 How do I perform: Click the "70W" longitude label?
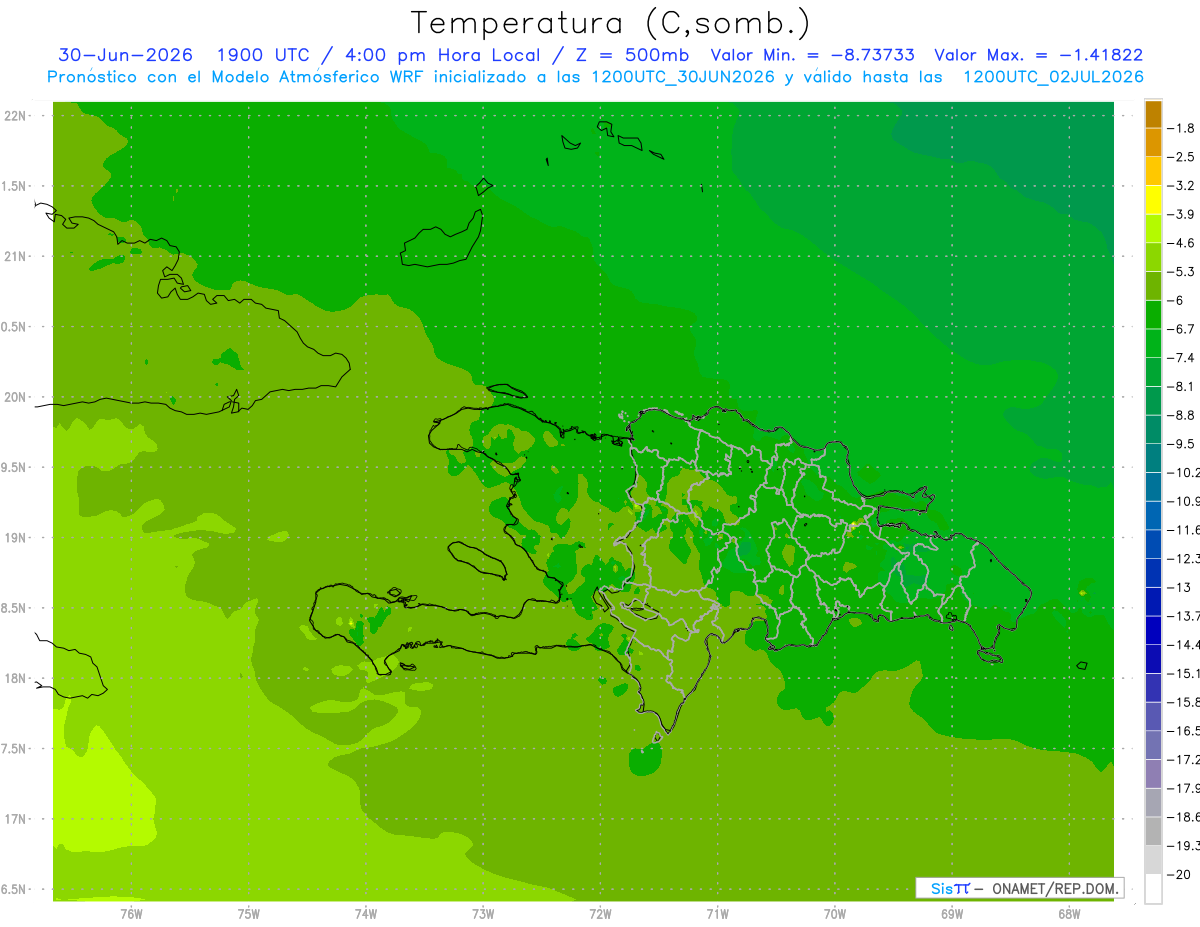pyautogui.click(x=834, y=913)
